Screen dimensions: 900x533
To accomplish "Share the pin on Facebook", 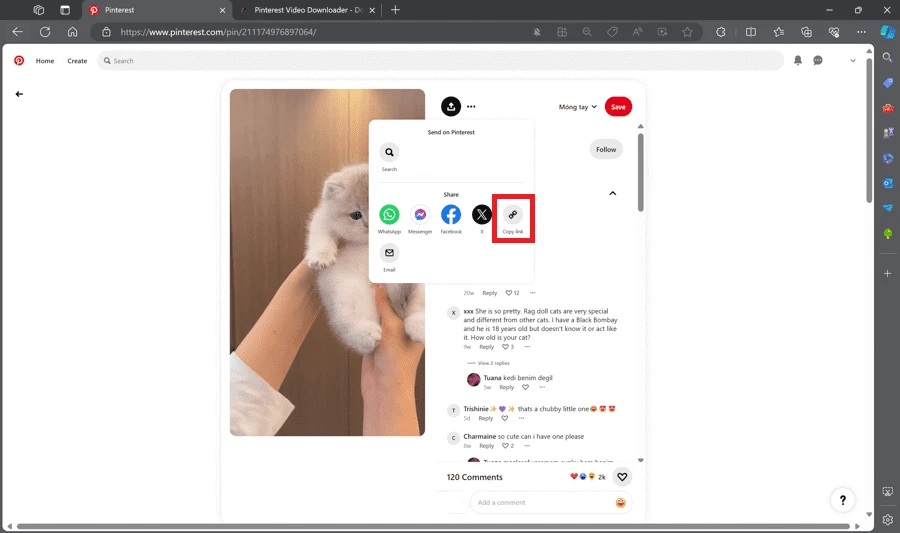I will 451,215.
